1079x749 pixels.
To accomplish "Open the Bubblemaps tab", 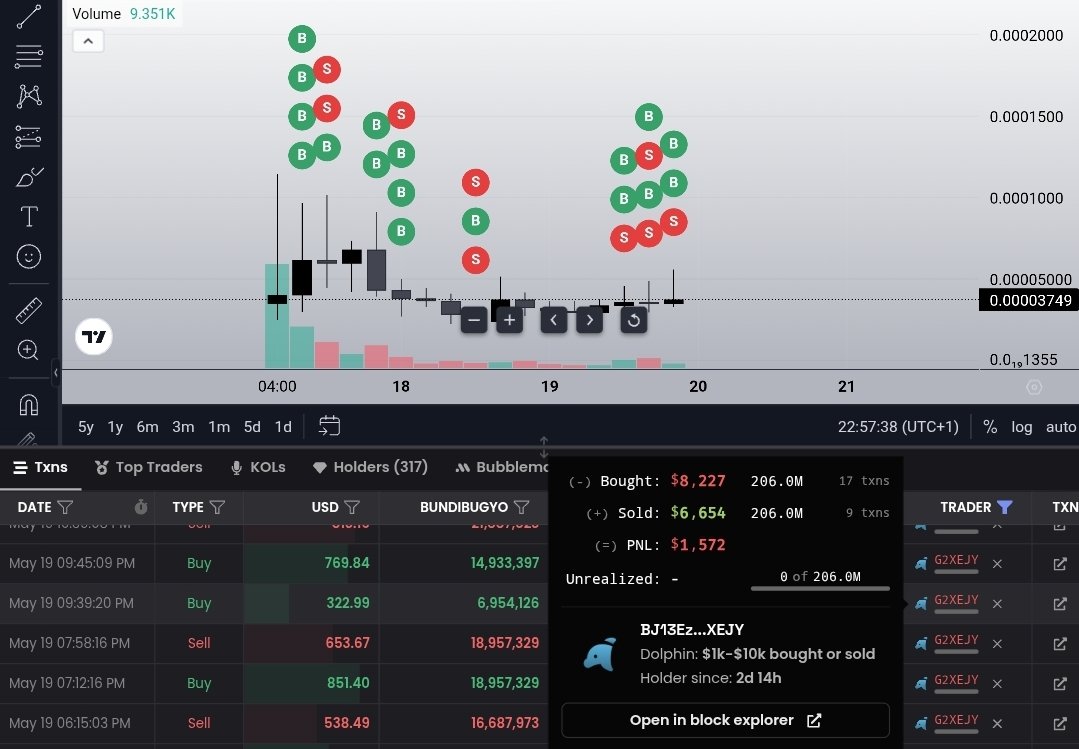I will (x=502, y=467).
